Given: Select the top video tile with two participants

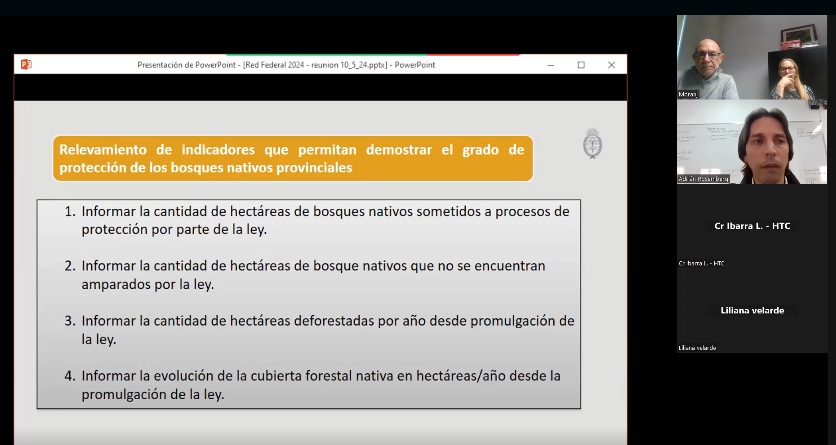Looking at the screenshot, I should (752, 57).
